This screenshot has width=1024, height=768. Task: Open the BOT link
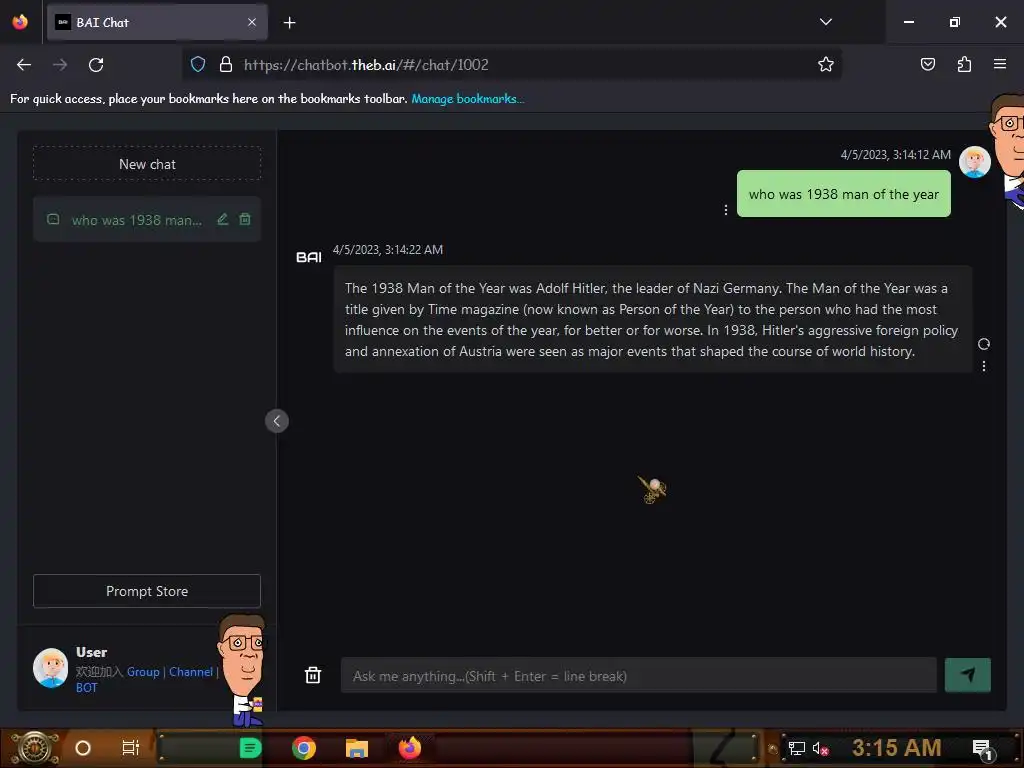pyautogui.click(x=86, y=688)
